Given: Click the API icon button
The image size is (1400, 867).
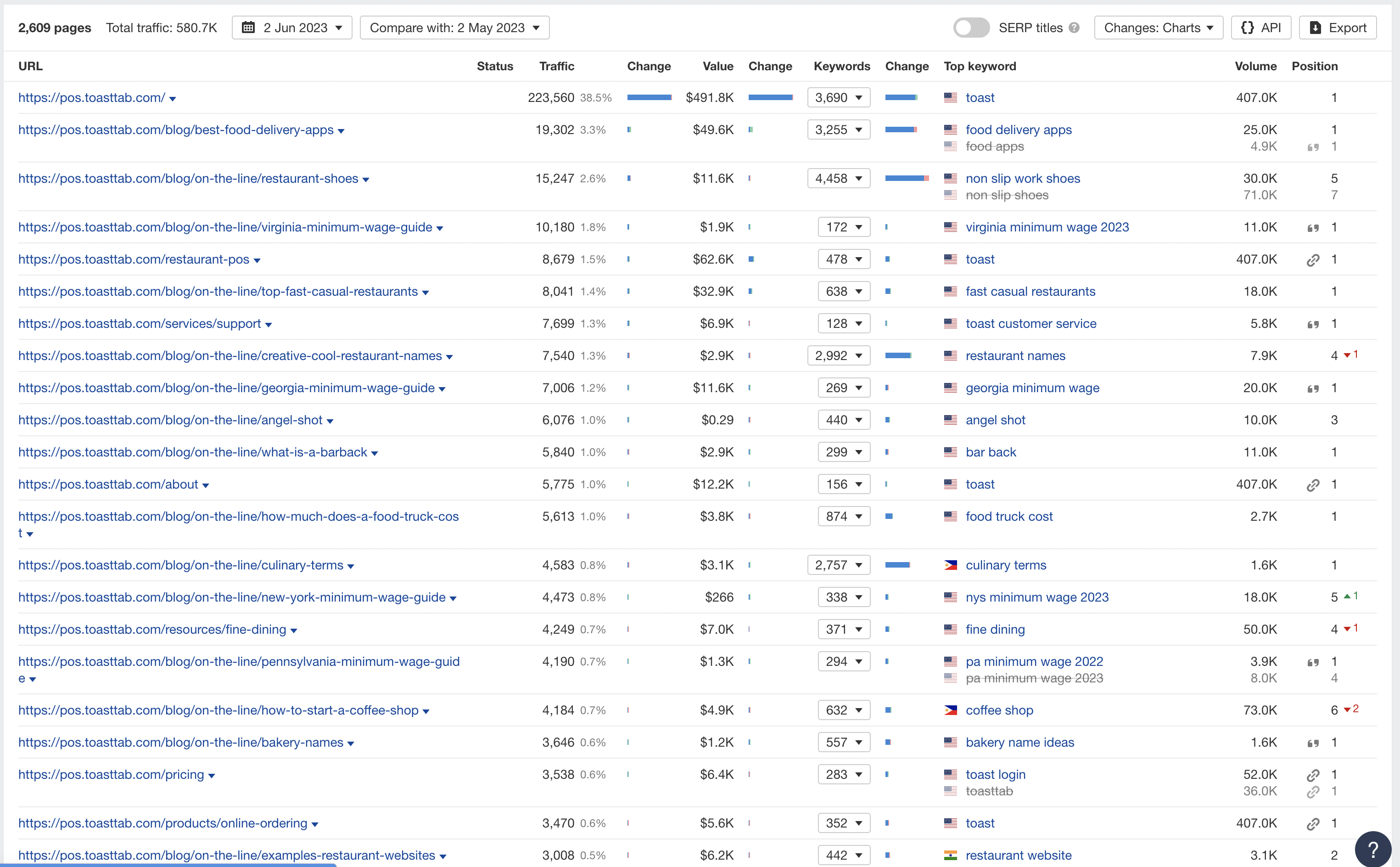Looking at the screenshot, I should tap(1248, 27).
